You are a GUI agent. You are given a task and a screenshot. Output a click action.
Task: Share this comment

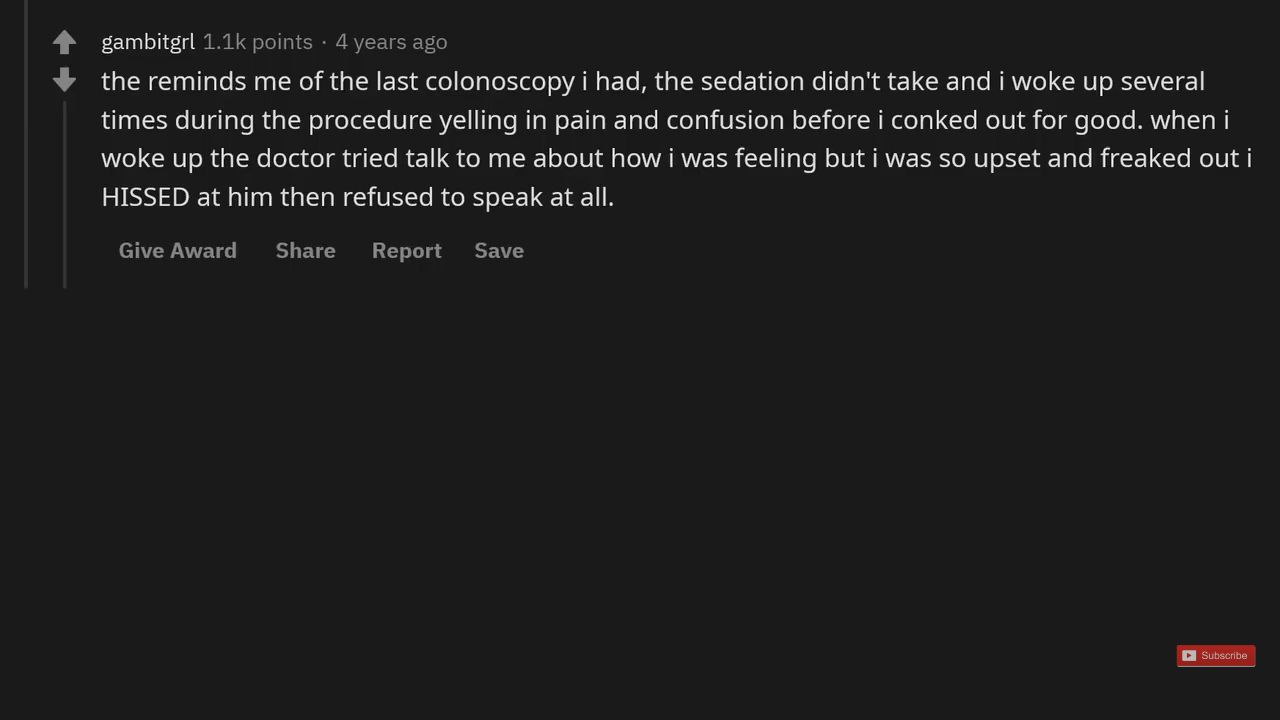(x=306, y=251)
